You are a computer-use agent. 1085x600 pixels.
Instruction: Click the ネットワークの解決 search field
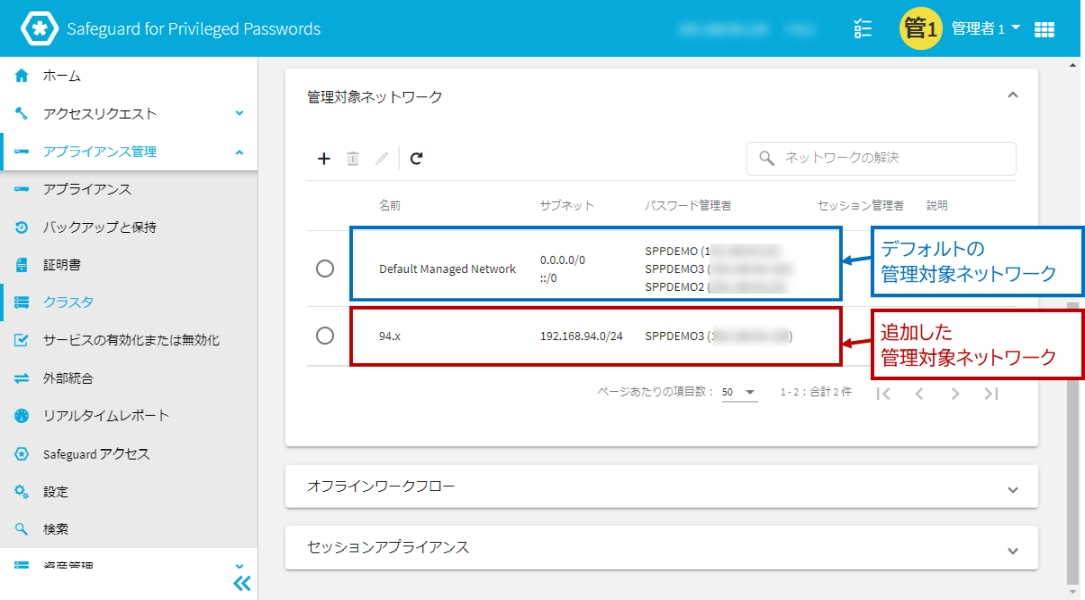(x=881, y=158)
